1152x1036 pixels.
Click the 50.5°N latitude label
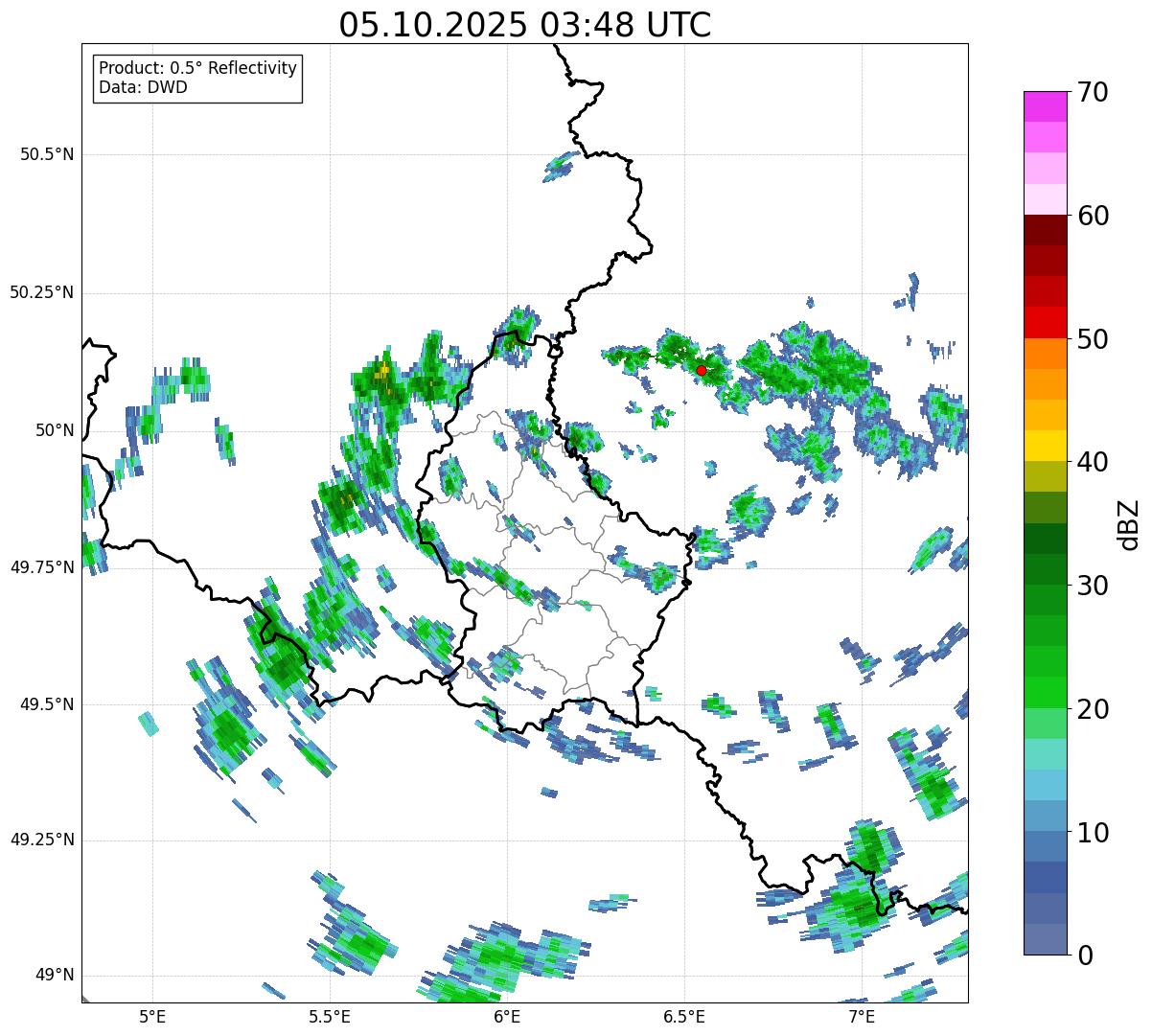[x=47, y=154]
